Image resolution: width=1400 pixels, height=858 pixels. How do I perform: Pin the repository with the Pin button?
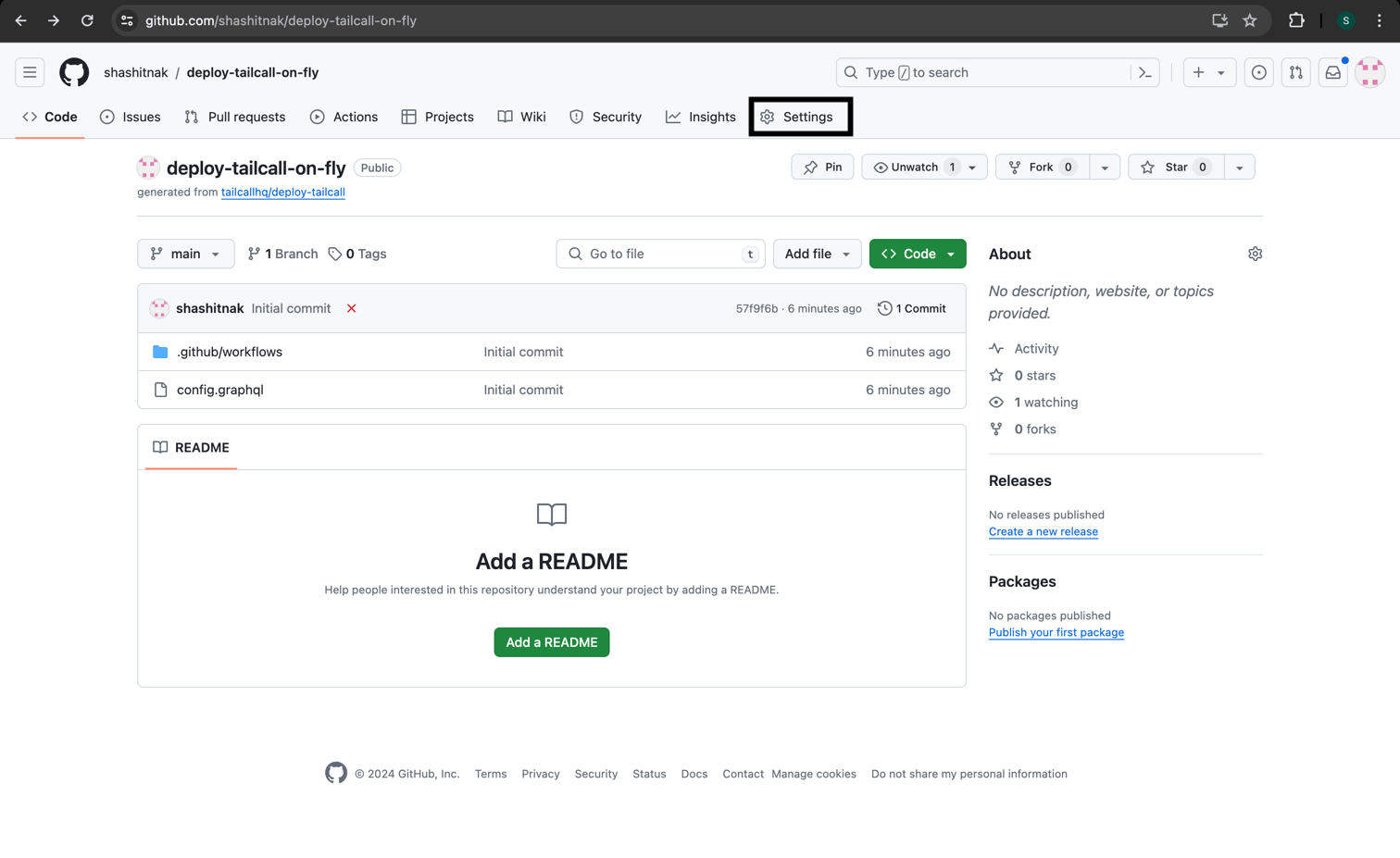click(x=822, y=168)
